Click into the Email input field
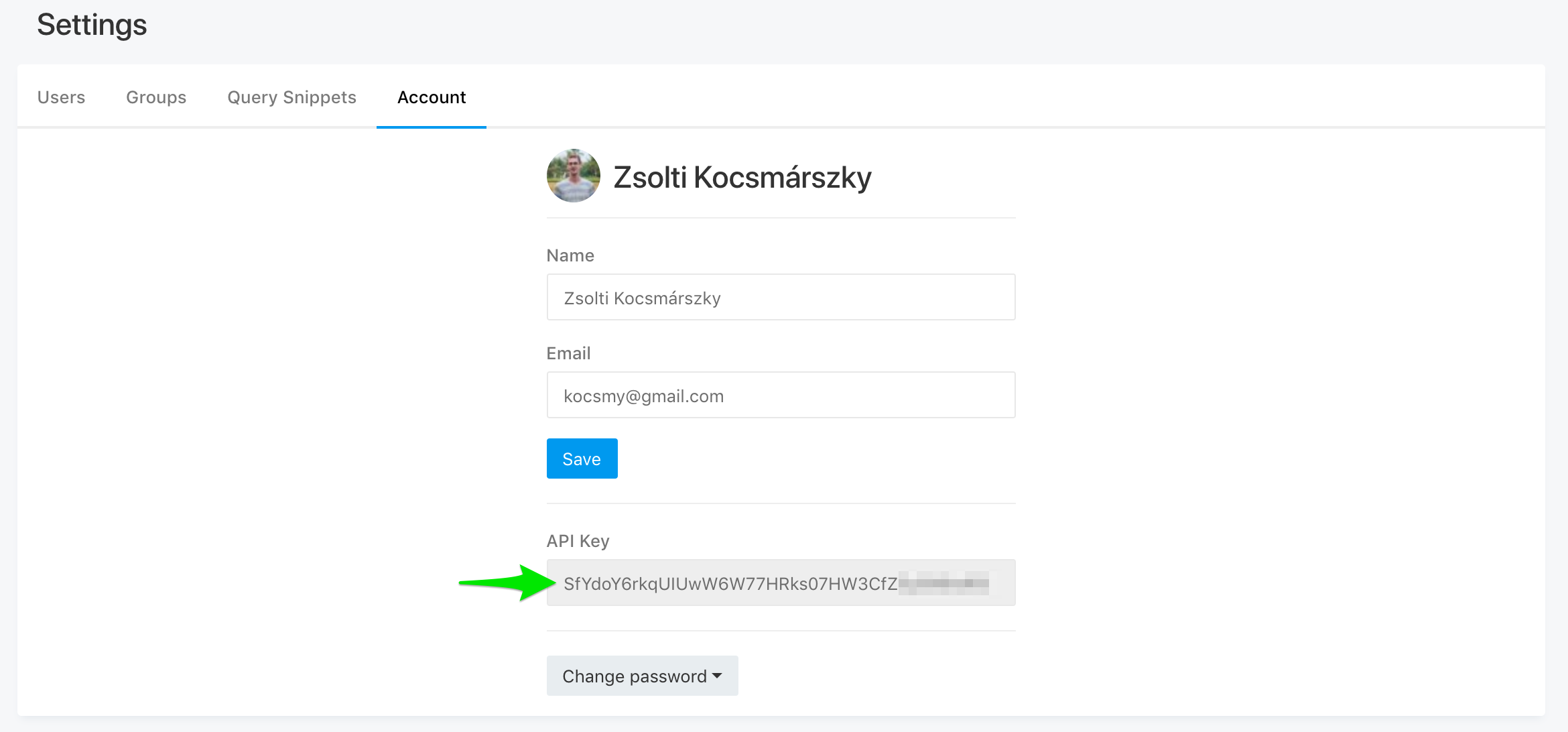Image resolution: width=1568 pixels, height=732 pixels. pyautogui.click(x=781, y=395)
